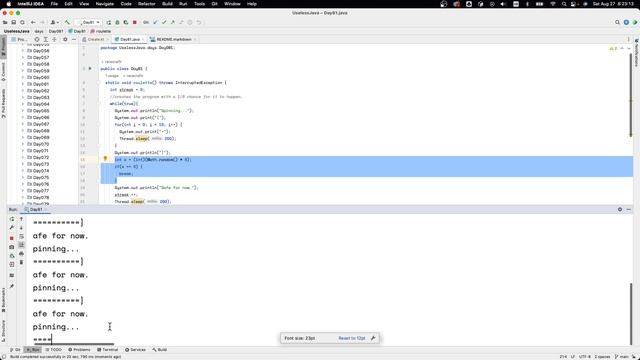This screenshot has width=640, height=360.
Task: Open the Git menu
Action: click(214, 4)
